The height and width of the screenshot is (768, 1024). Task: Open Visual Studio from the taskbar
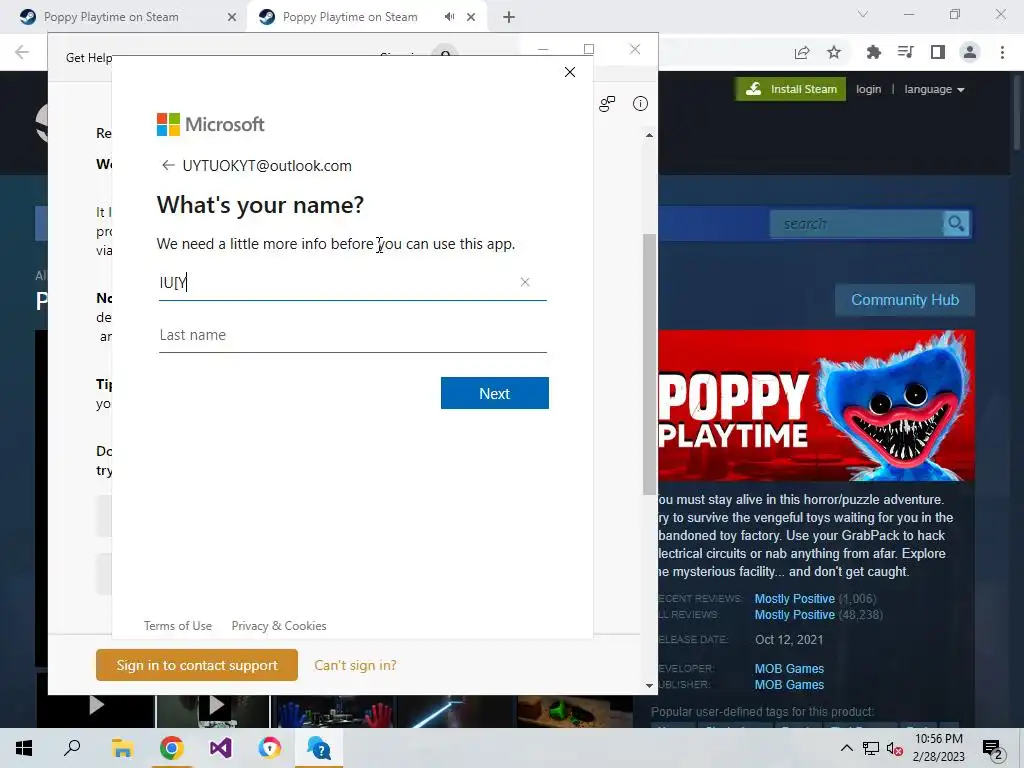221,748
